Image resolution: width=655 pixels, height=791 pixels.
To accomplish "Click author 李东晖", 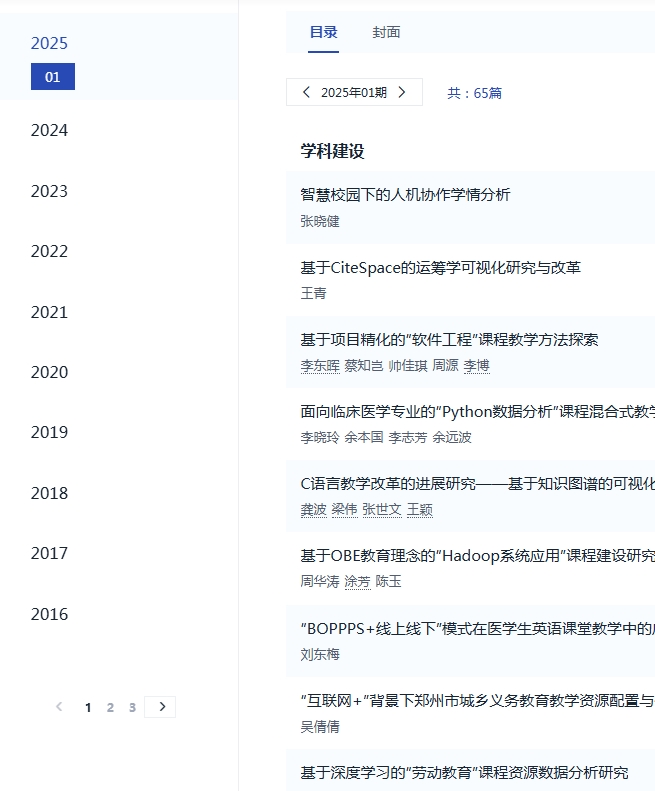I will click(320, 365).
